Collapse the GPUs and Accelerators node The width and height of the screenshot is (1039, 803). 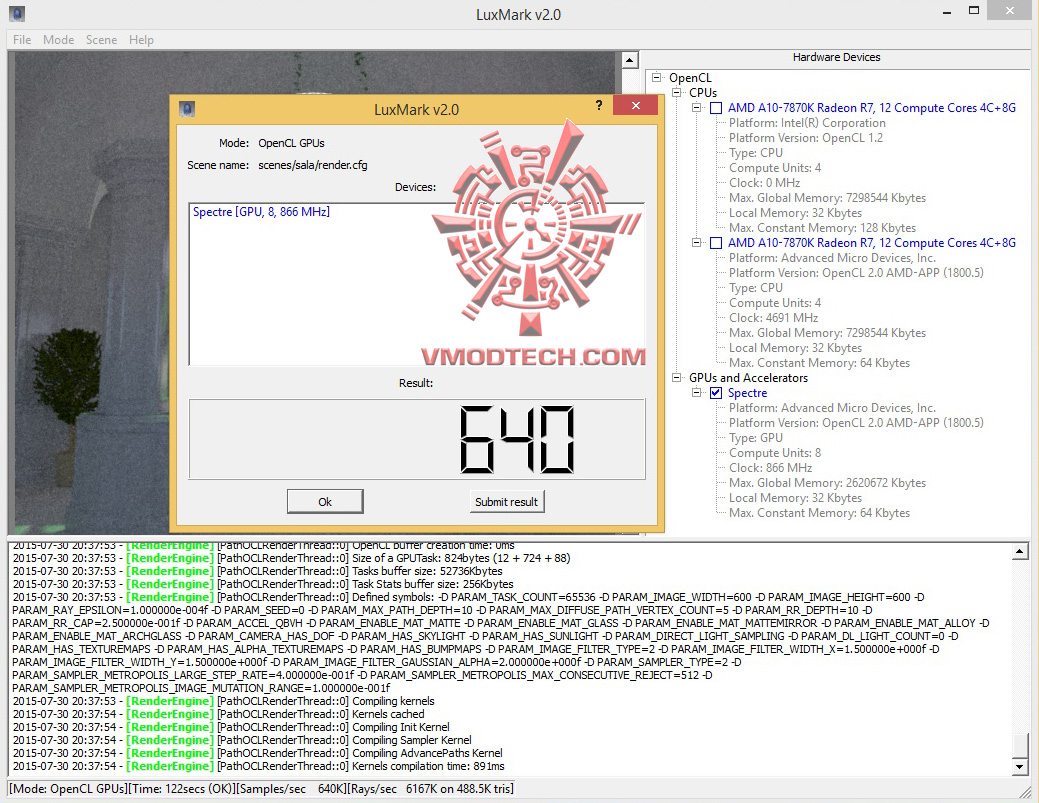pyautogui.click(x=677, y=378)
